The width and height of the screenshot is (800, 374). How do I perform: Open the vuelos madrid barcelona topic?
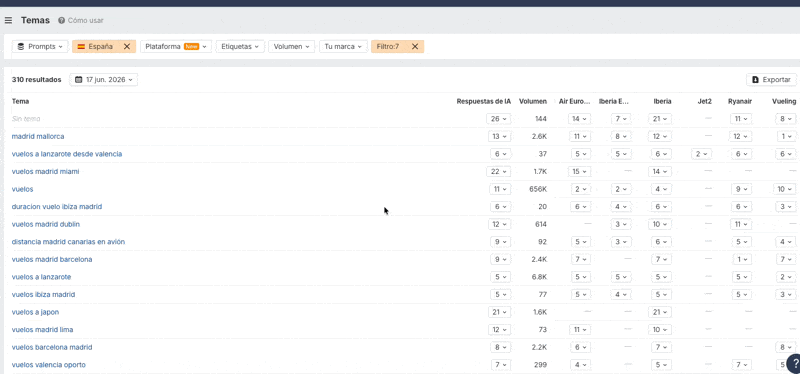coord(52,259)
